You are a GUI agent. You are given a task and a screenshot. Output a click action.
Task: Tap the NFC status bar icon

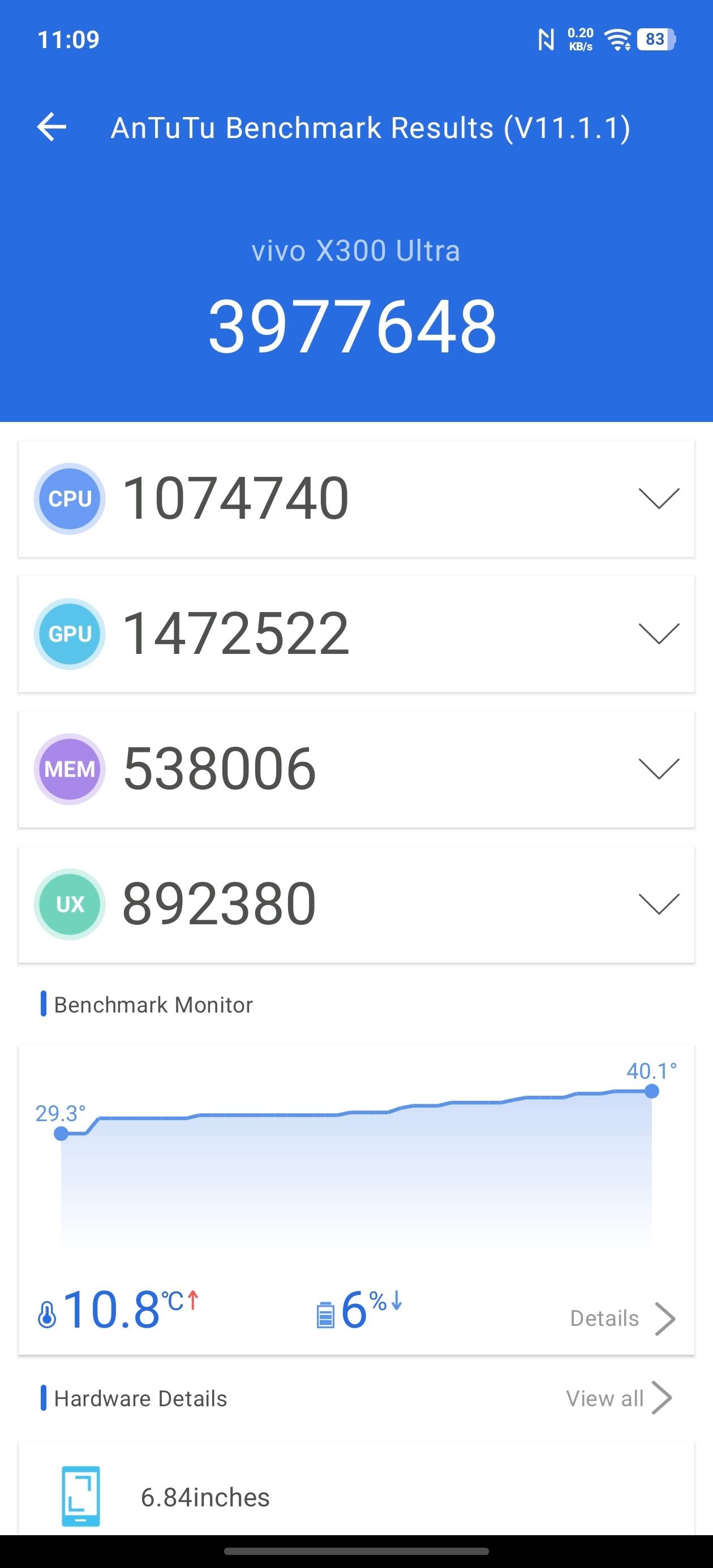tap(546, 40)
